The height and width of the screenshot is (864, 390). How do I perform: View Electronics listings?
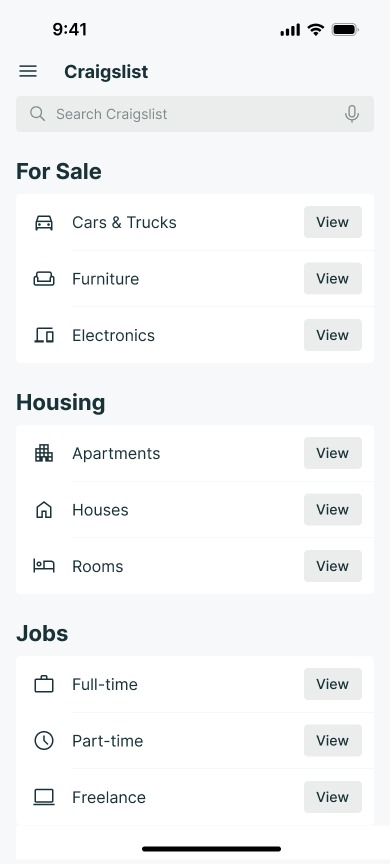click(x=333, y=335)
